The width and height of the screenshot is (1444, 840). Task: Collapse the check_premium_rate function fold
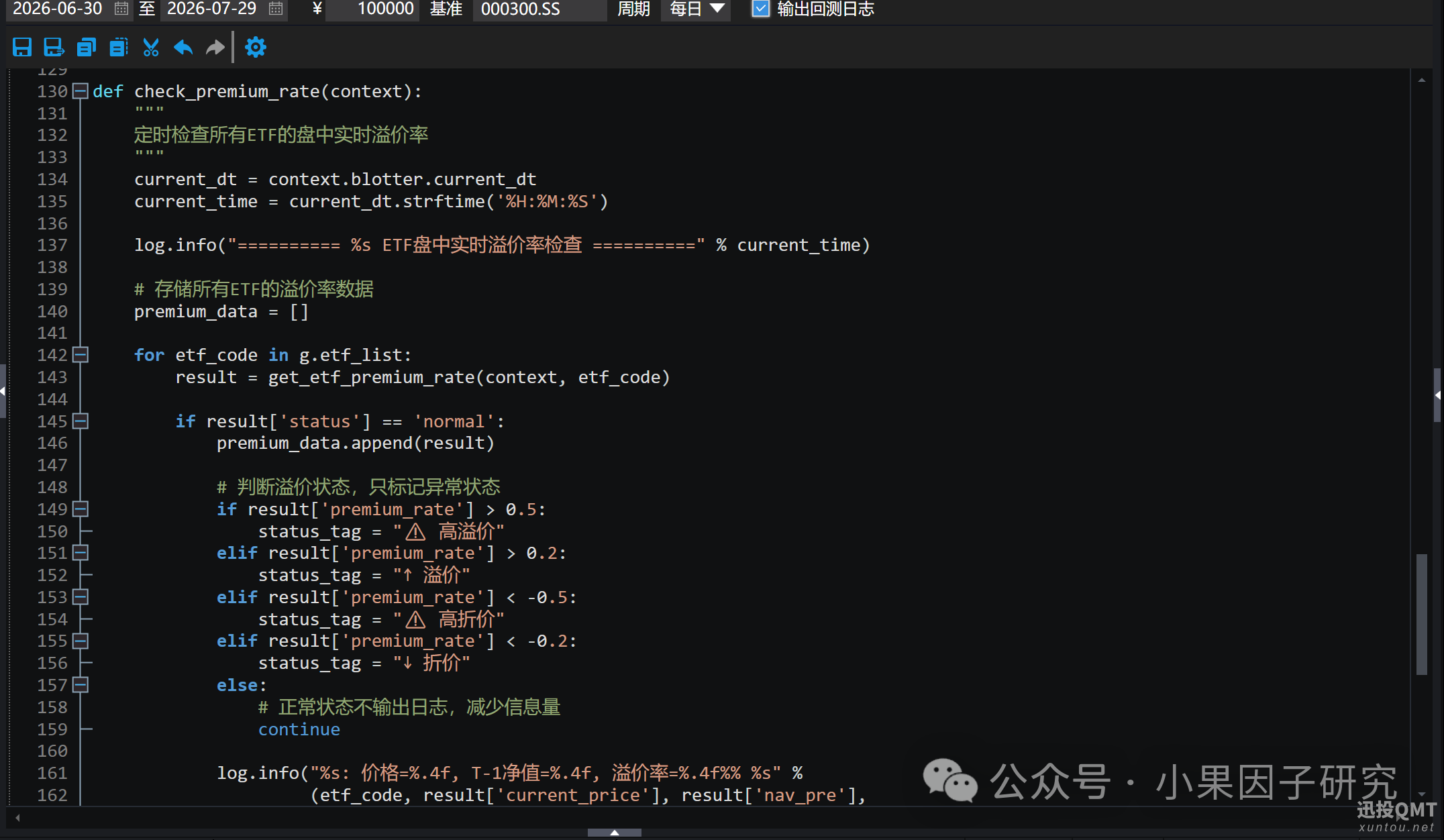coord(81,91)
